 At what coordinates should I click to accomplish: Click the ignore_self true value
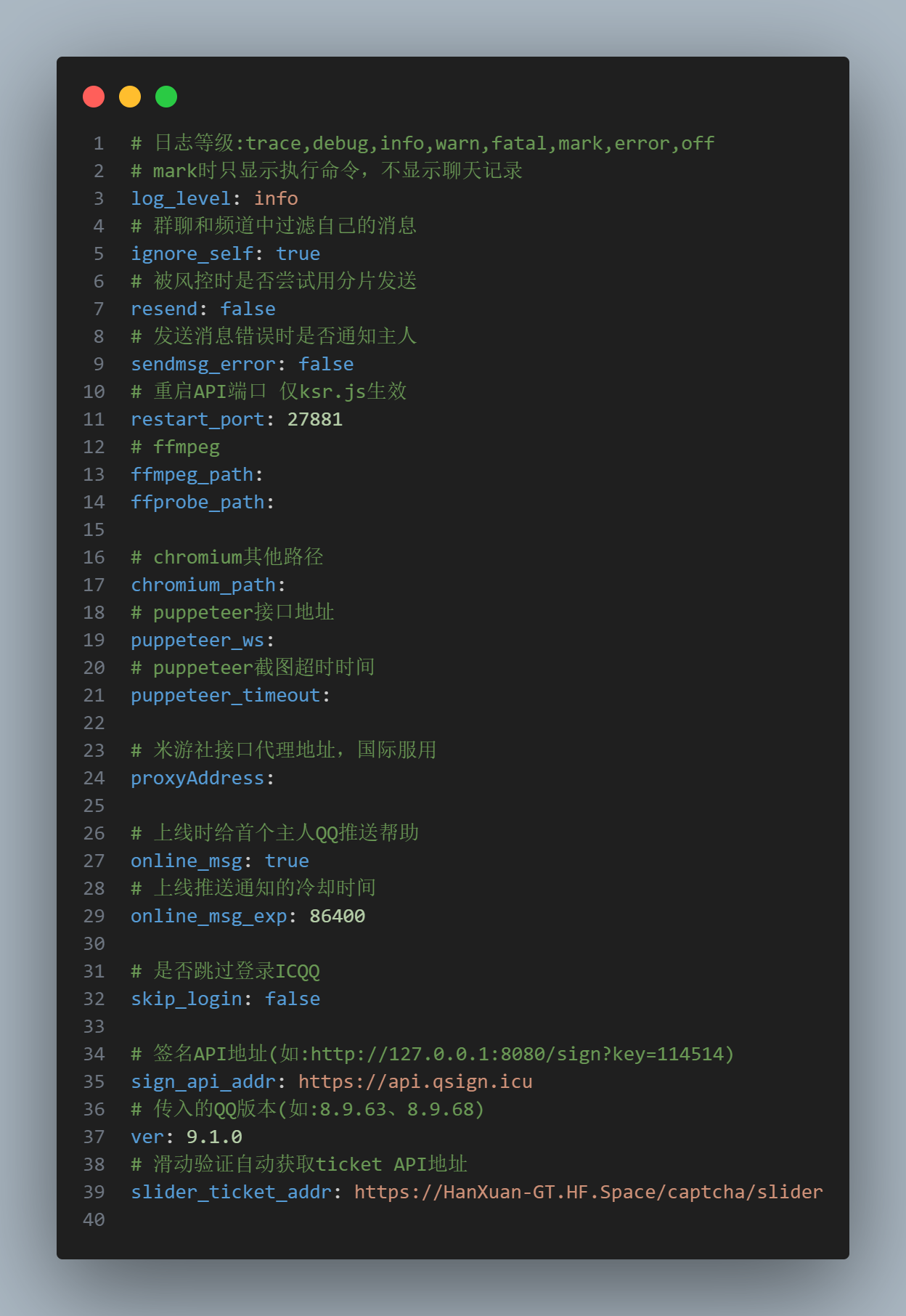[x=298, y=253]
